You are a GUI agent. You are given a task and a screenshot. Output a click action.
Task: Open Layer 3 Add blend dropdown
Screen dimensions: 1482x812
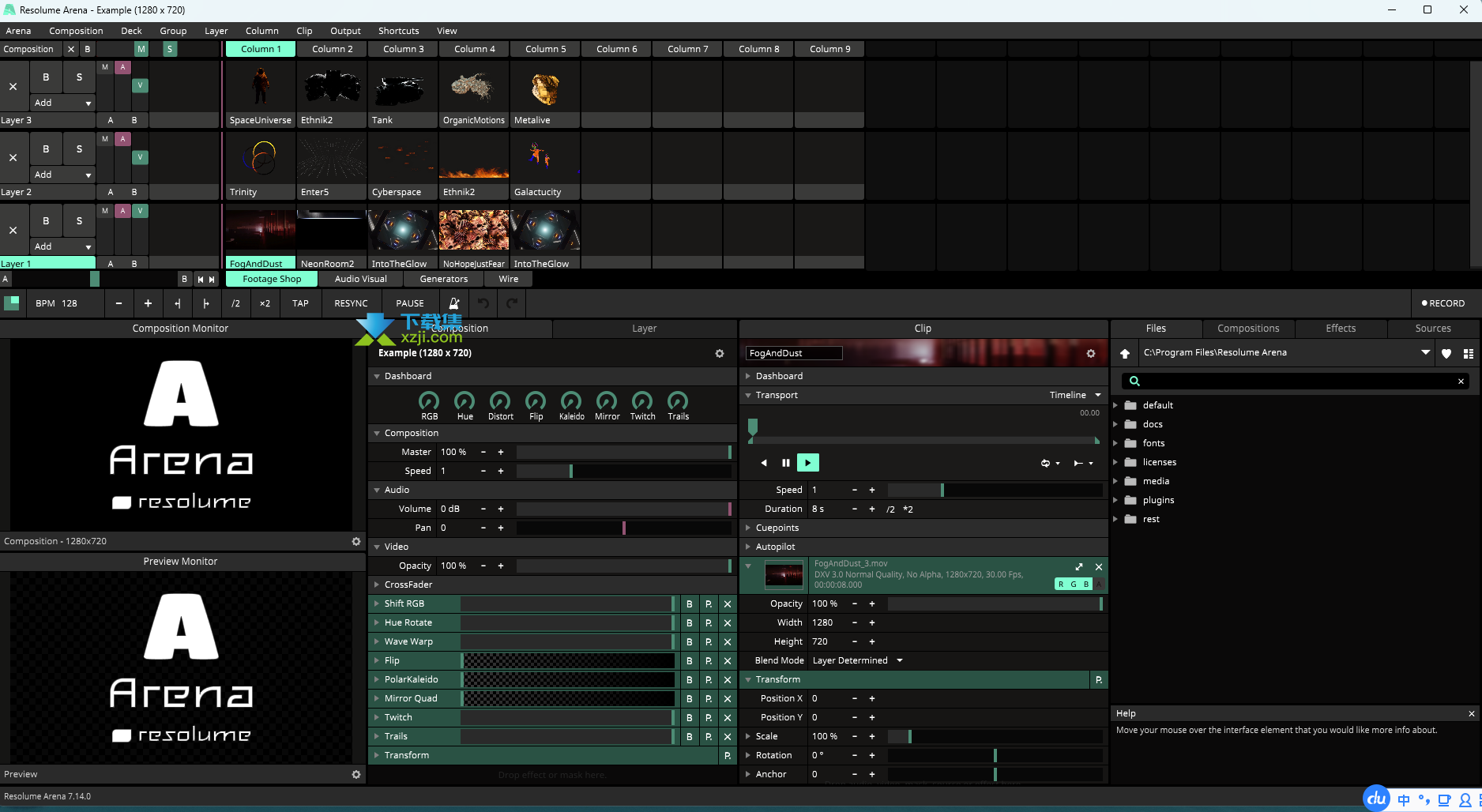click(x=62, y=103)
